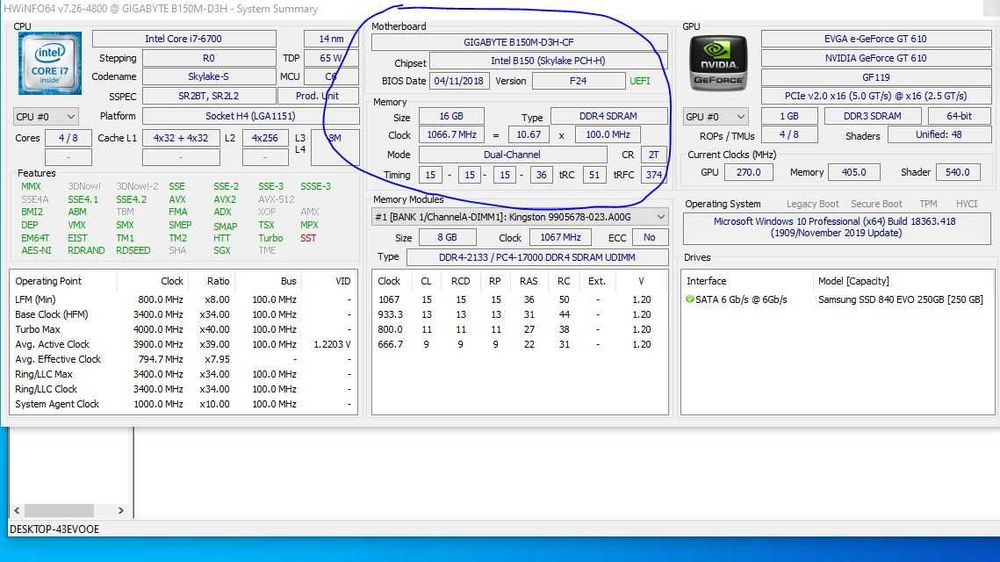The image size is (1000, 562).
Task: Click the Base Clock (HFM) row
Action: tap(183, 314)
